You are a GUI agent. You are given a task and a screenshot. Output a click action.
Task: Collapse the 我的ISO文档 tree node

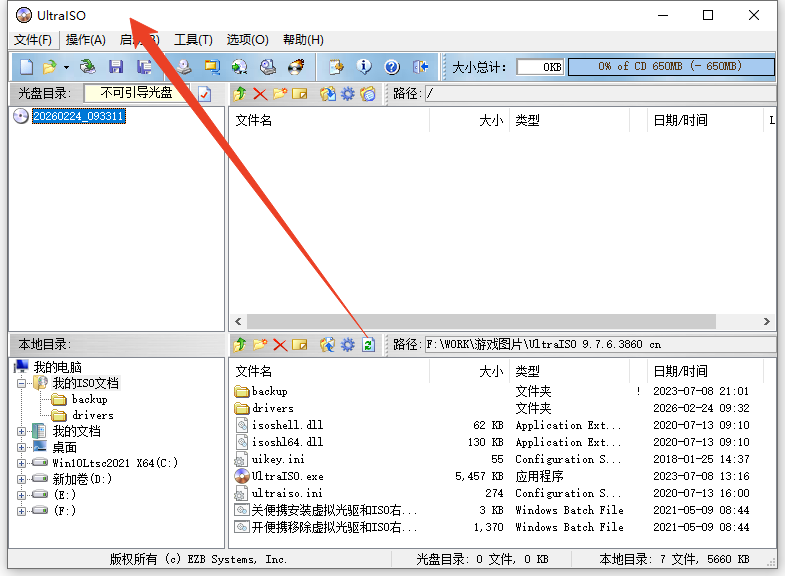point(22,383)
